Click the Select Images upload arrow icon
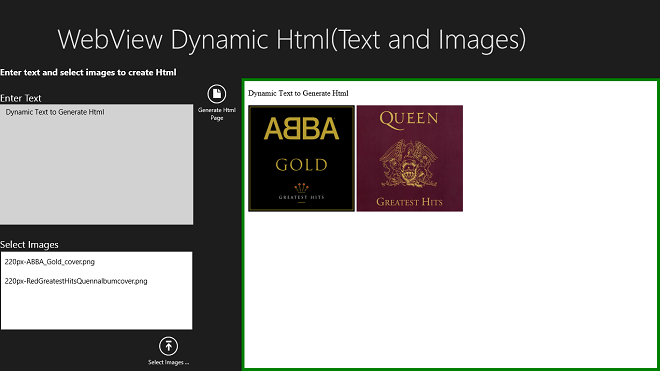Viewport: 660px width, 371px height. [168, 346]
